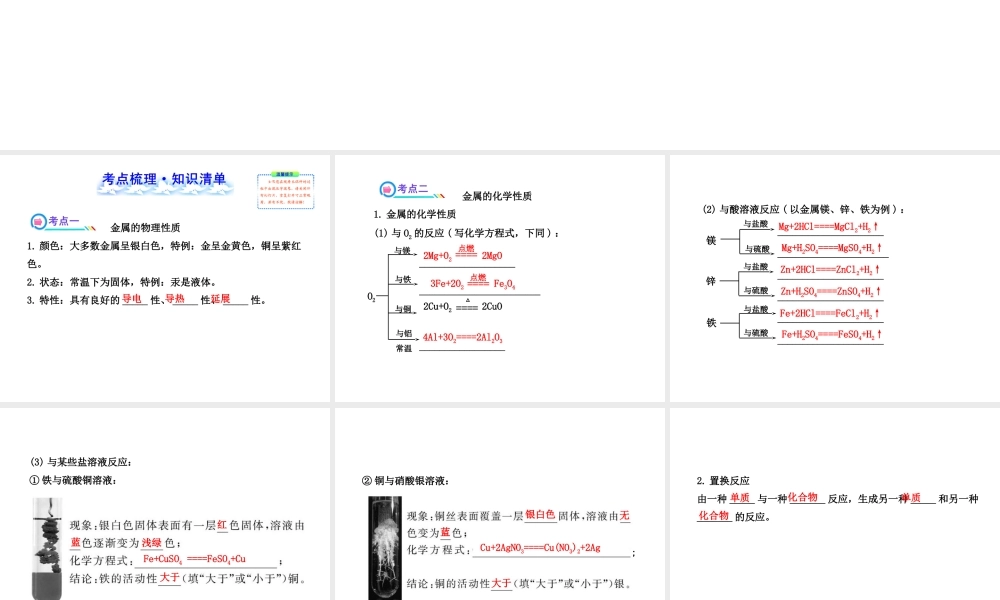Click the heading (3) 与某些盐溶液反应
1000x600 pixels.
(x=81, y=462)
